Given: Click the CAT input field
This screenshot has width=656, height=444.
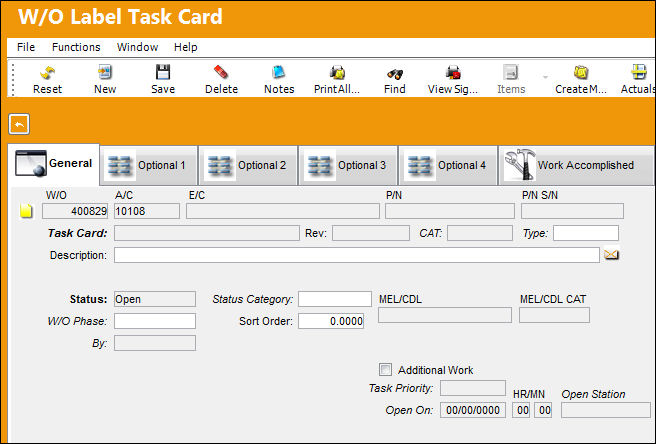Looking at the screenshot, I should click(x=479, y=233).
